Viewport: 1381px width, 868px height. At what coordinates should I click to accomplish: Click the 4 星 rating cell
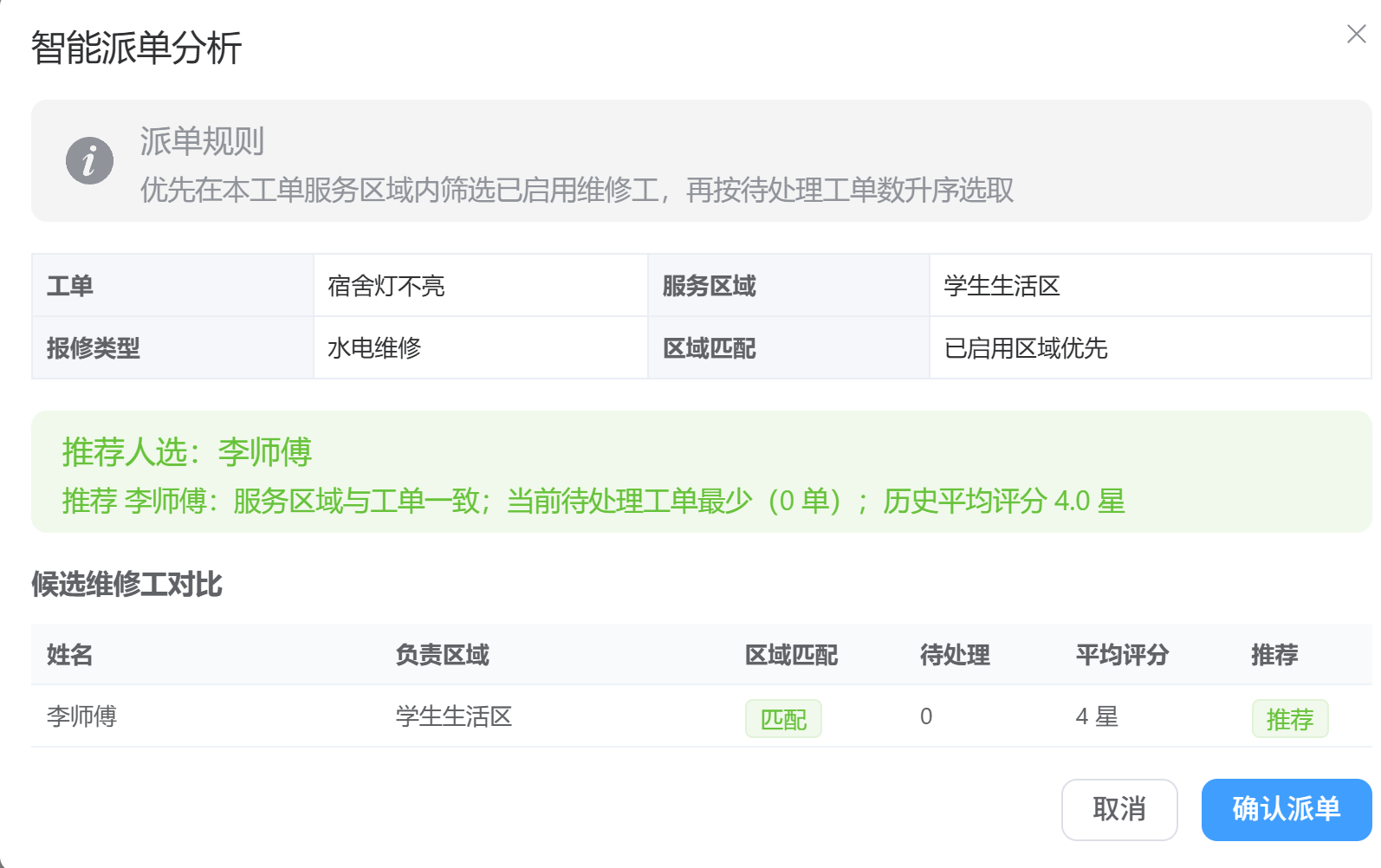pyautogui.click(x=1097, y=716)
